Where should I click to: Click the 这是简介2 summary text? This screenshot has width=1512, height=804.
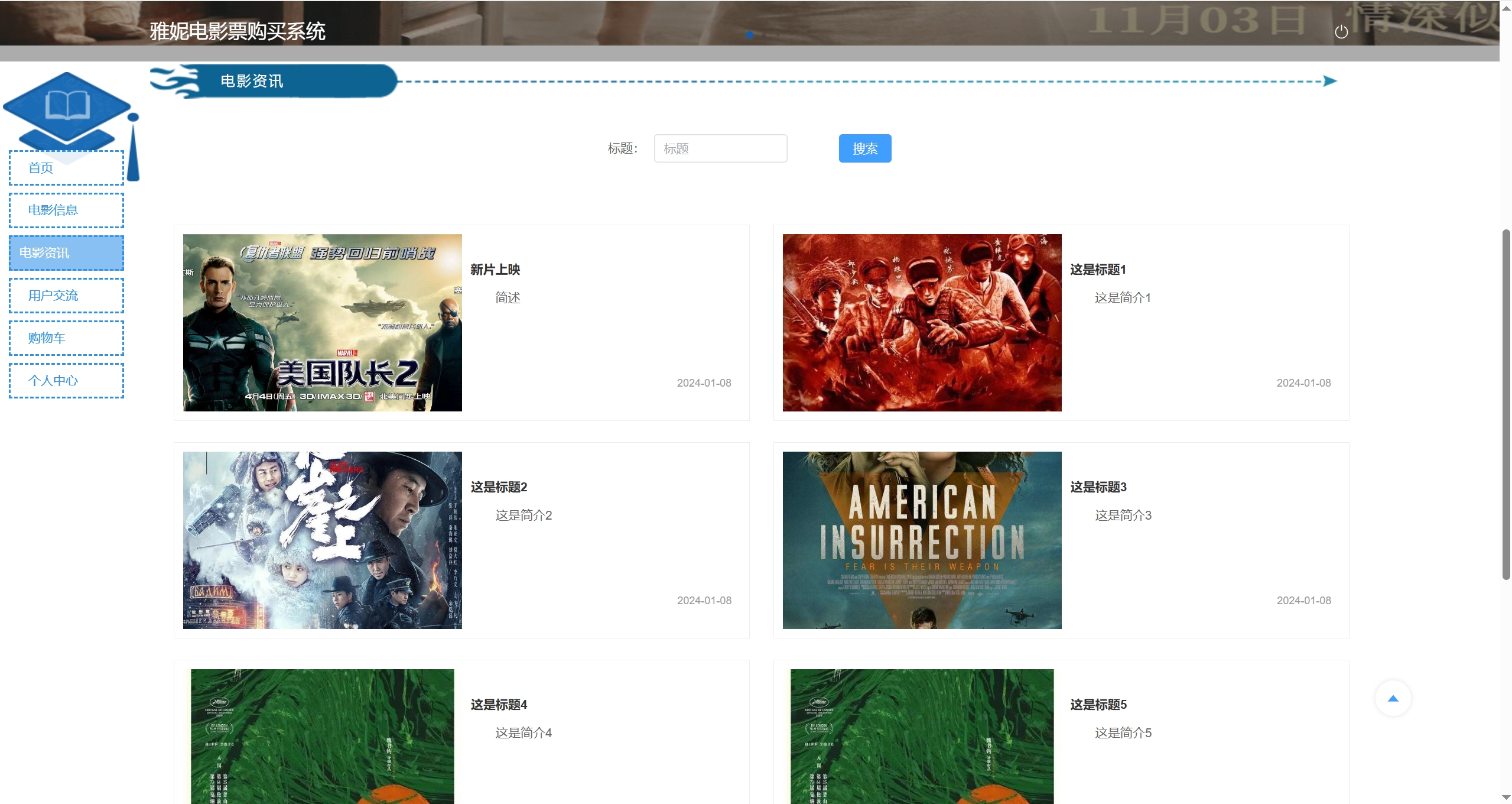click(523, 516)
